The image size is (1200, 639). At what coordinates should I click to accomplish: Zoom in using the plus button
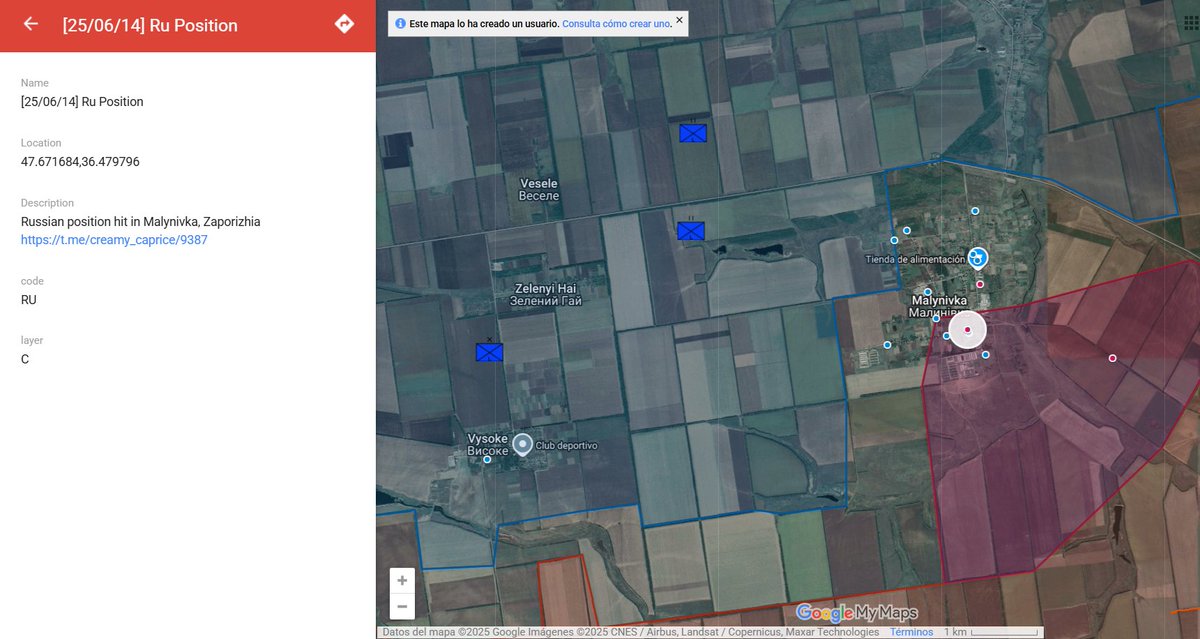(402, 580)
